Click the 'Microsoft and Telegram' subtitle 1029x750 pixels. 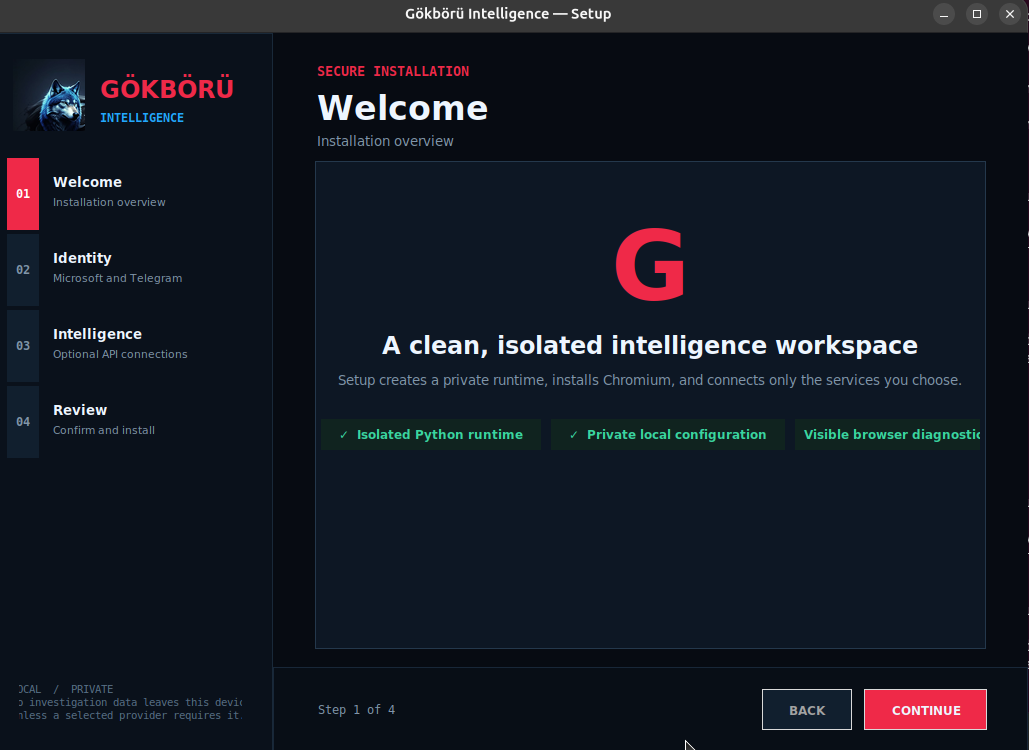(117, 278)
